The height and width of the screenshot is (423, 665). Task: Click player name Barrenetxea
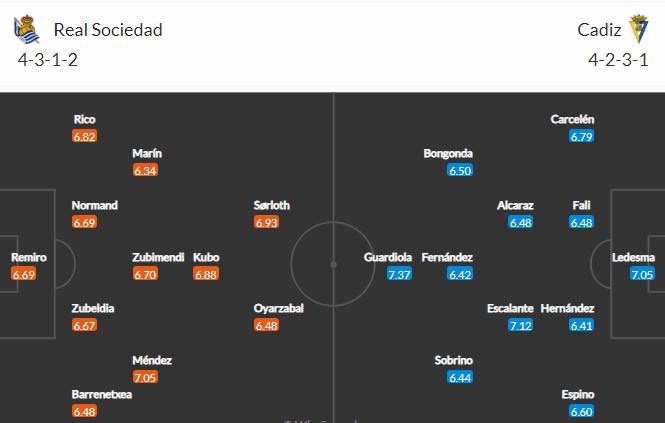click(x=102, y=394)
